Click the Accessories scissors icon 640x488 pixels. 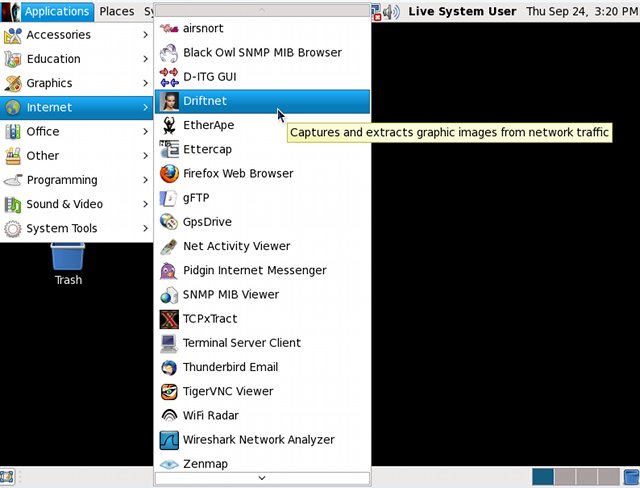pyautogui.click(x=13, y=35)
